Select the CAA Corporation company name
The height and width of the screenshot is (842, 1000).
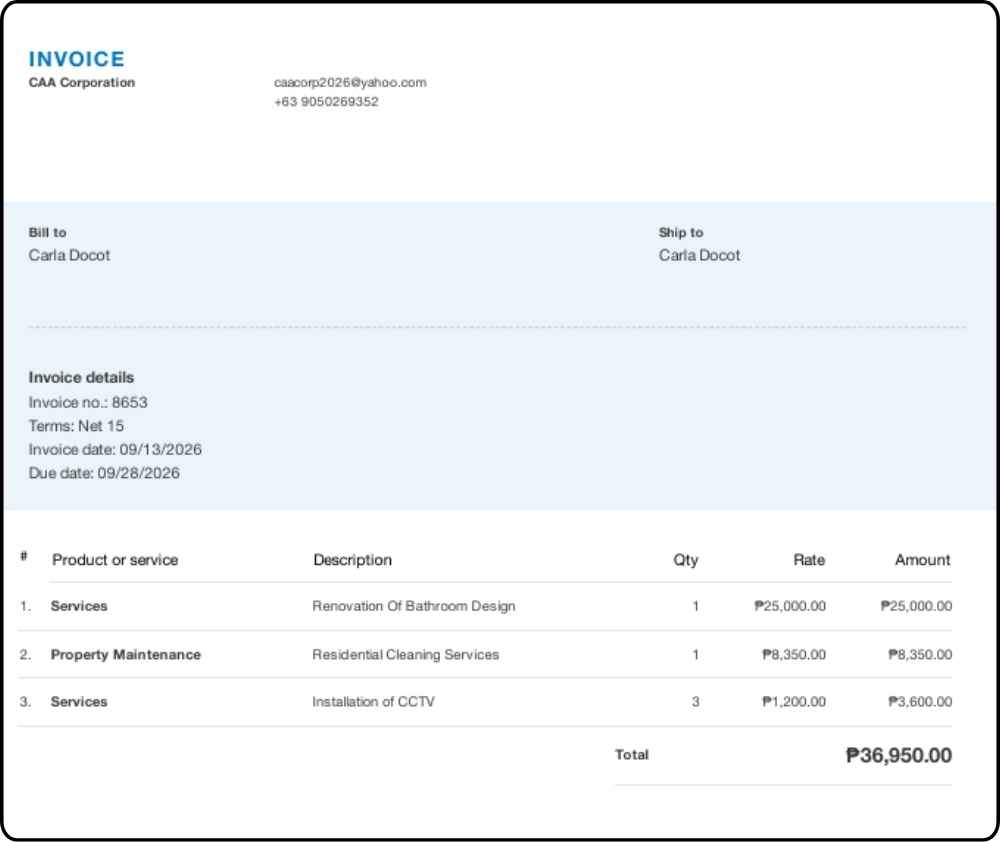coord(82,83)
